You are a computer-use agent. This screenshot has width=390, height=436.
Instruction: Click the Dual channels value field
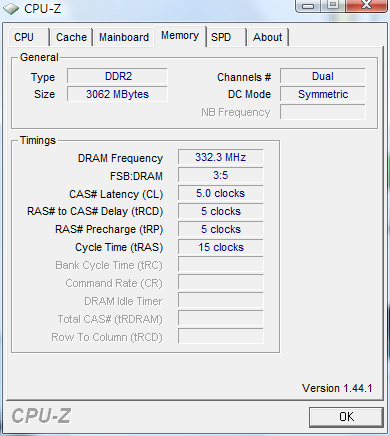323,76
